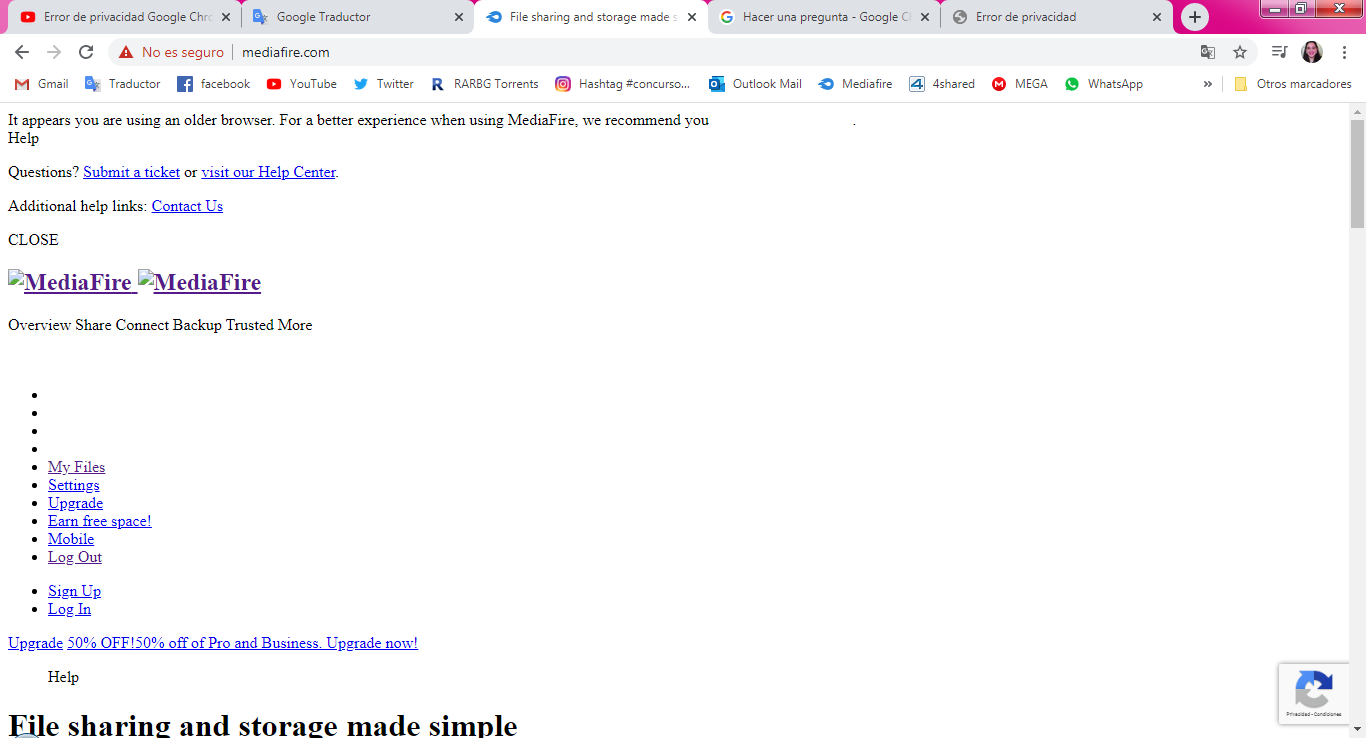
Task: Open the Instagram Hashtag #concurso bookmark
Action: (623, 84)
